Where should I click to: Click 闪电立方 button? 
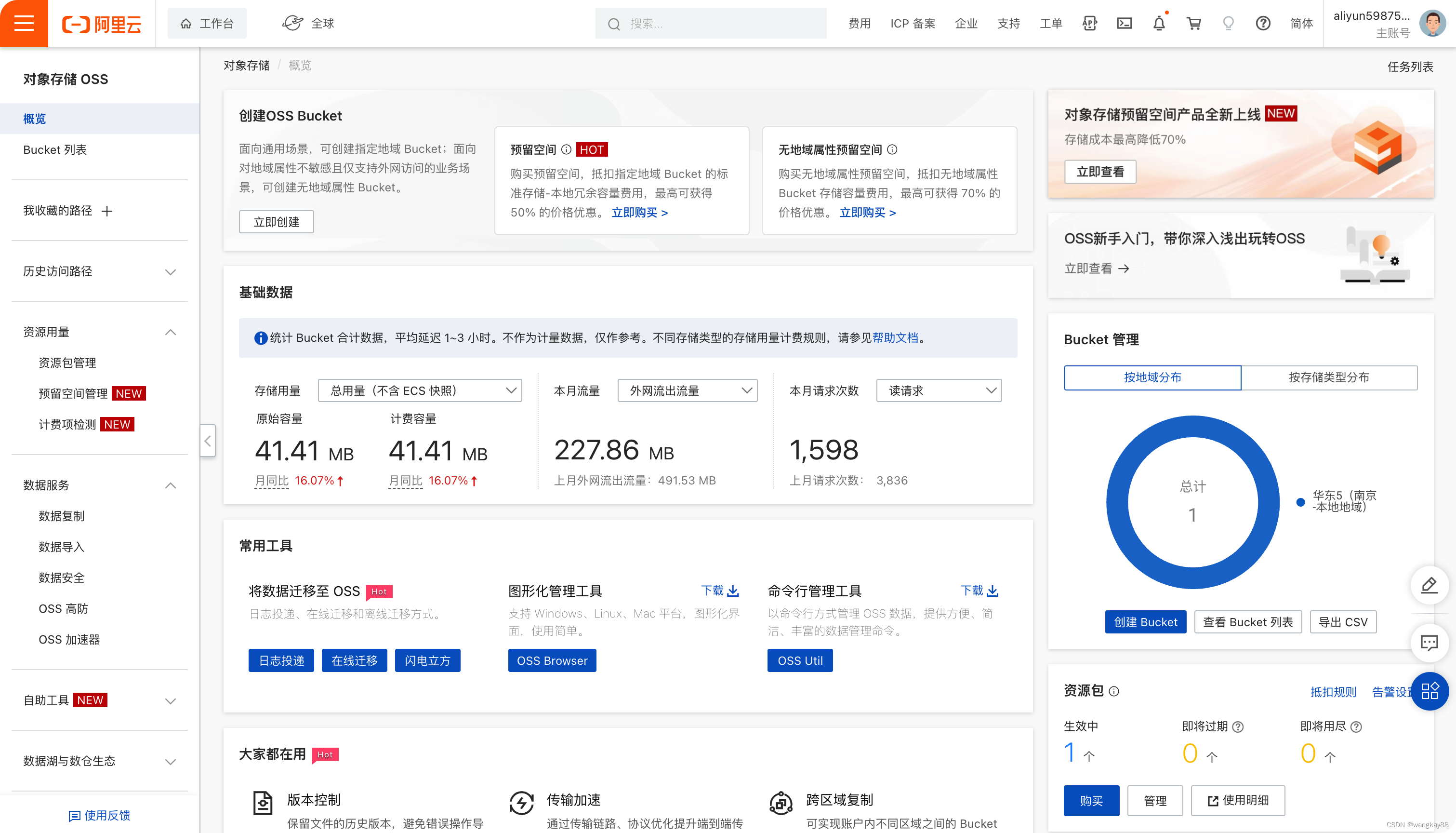[427, 660]
